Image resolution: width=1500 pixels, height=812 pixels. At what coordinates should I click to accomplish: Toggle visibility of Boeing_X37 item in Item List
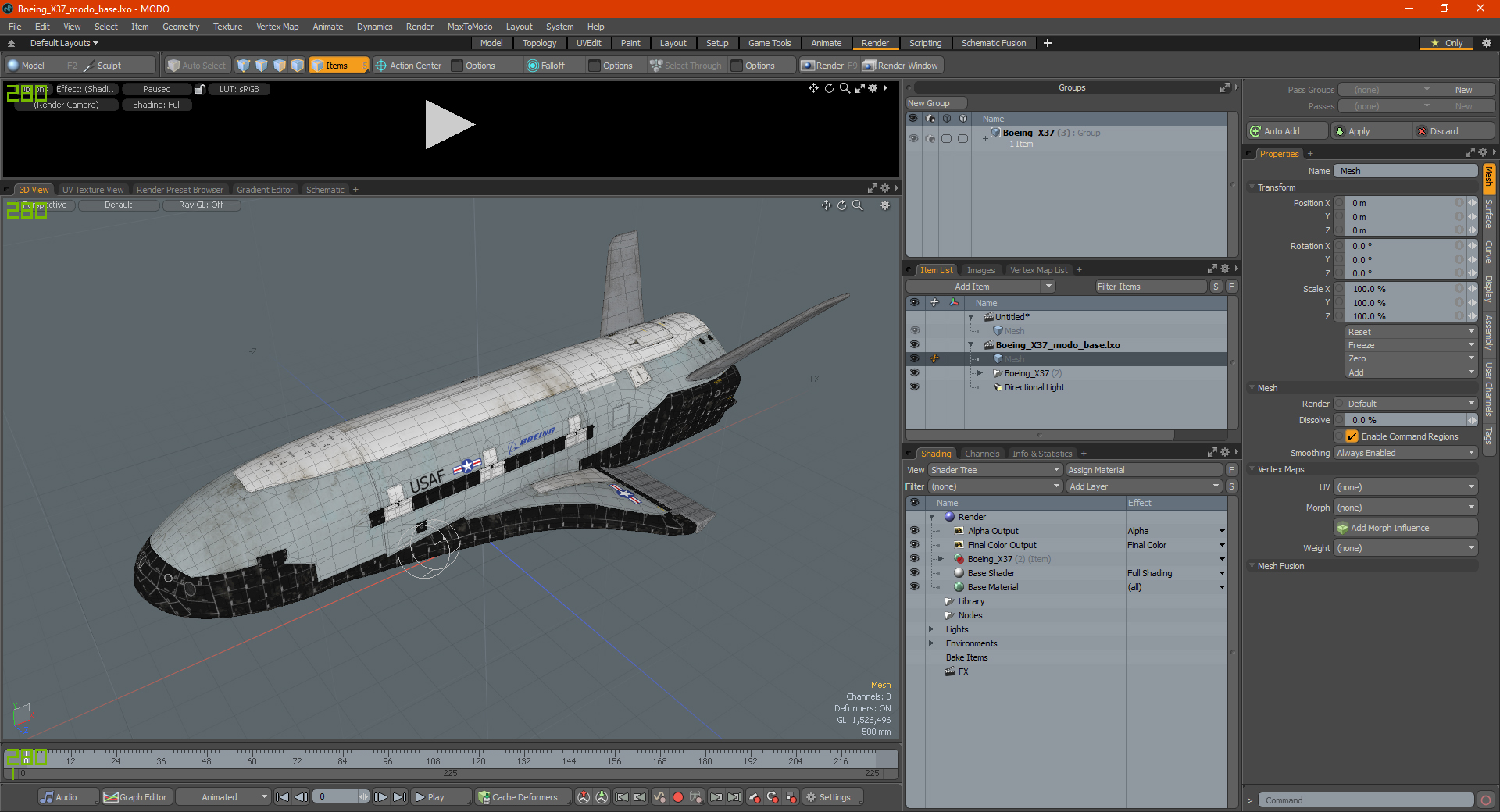pos(914,373)
